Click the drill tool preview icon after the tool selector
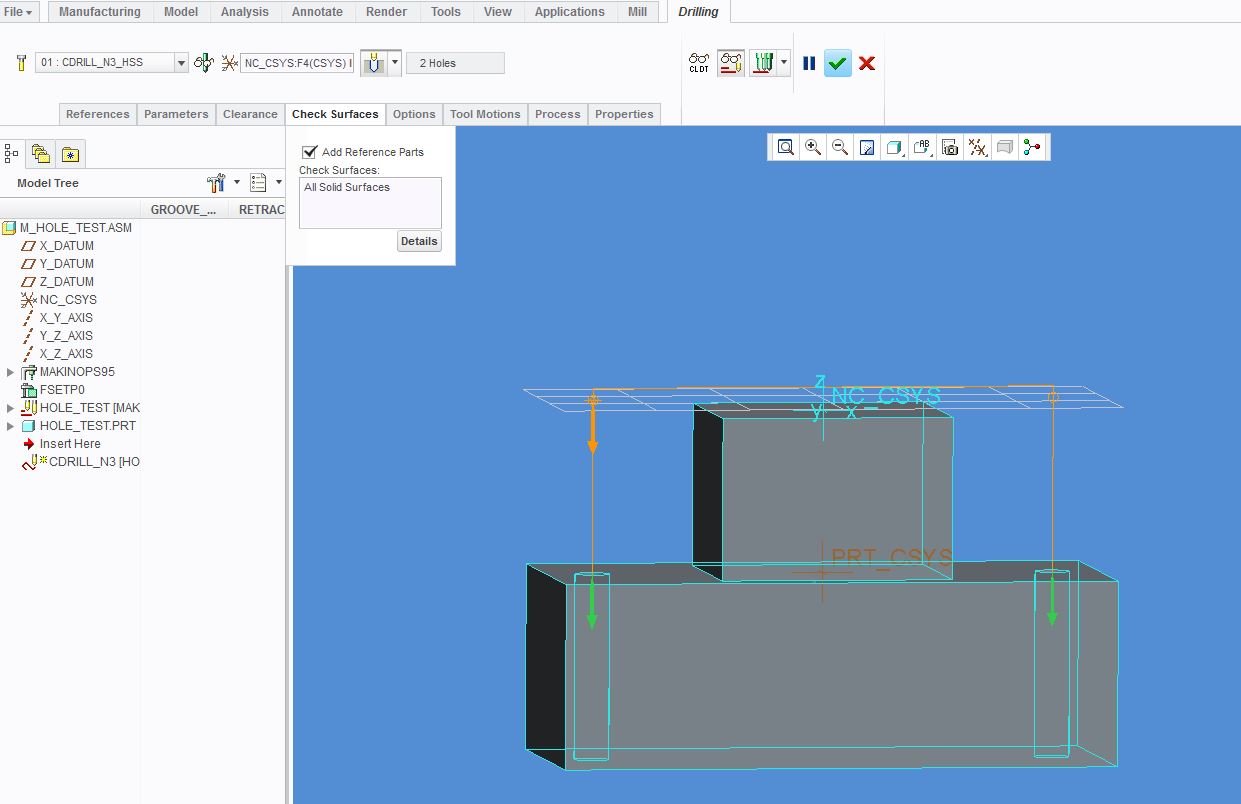1241x804 pixels. click(x=204, y=63)
